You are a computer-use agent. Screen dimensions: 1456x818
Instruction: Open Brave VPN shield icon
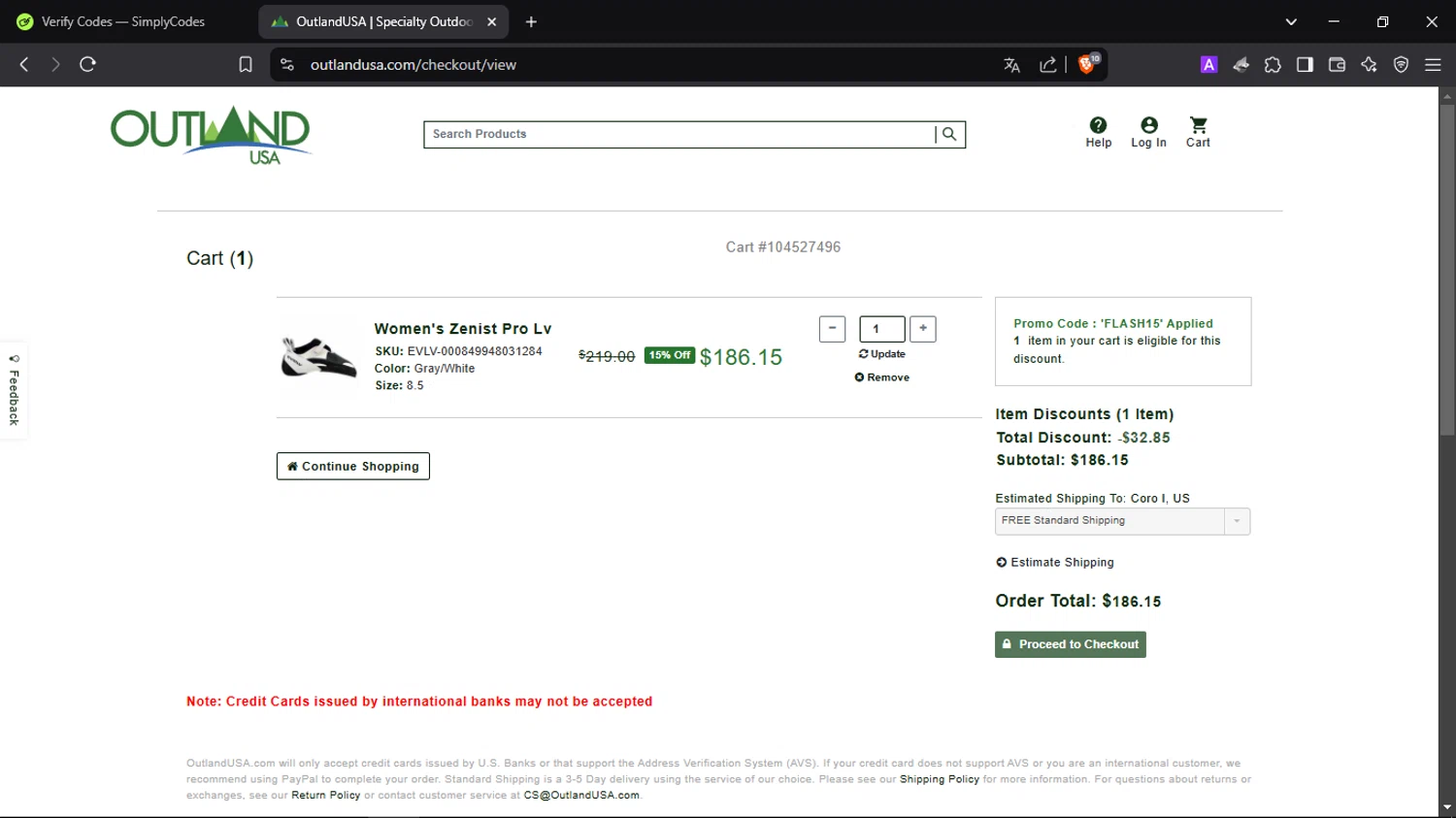click(1401, 64)
